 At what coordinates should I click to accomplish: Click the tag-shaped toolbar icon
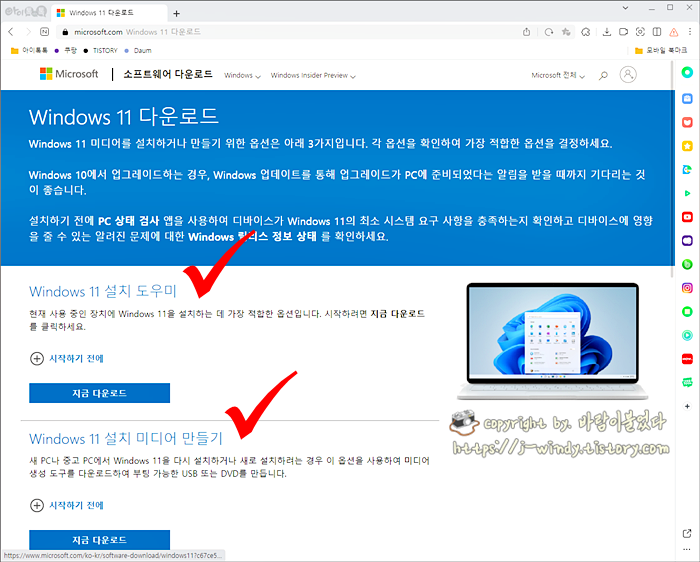tap(623, 32)
